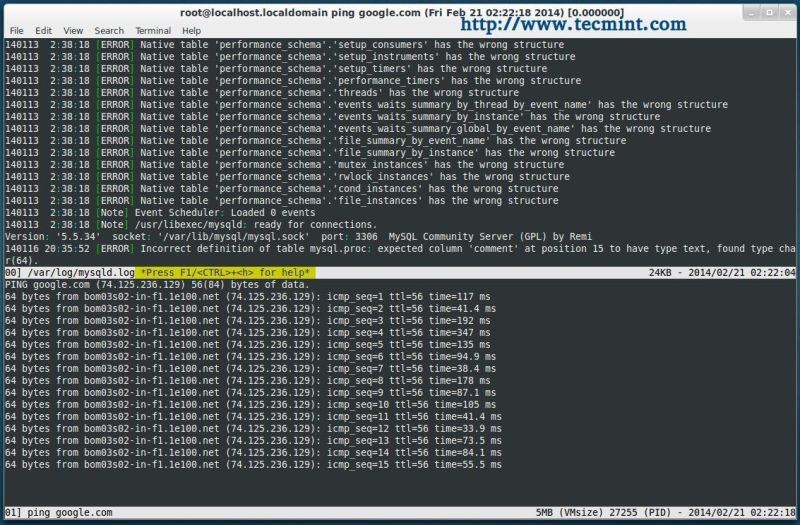This screenshot has width=800, height=525.
Task: Click the 'setup_consumers' error log line
Action: (285, 44)
